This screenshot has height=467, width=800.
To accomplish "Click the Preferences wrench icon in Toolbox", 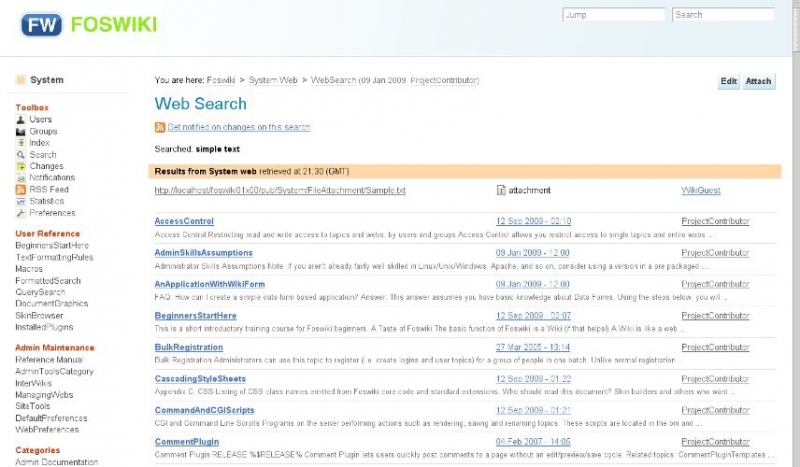I will tap(20, 213).
